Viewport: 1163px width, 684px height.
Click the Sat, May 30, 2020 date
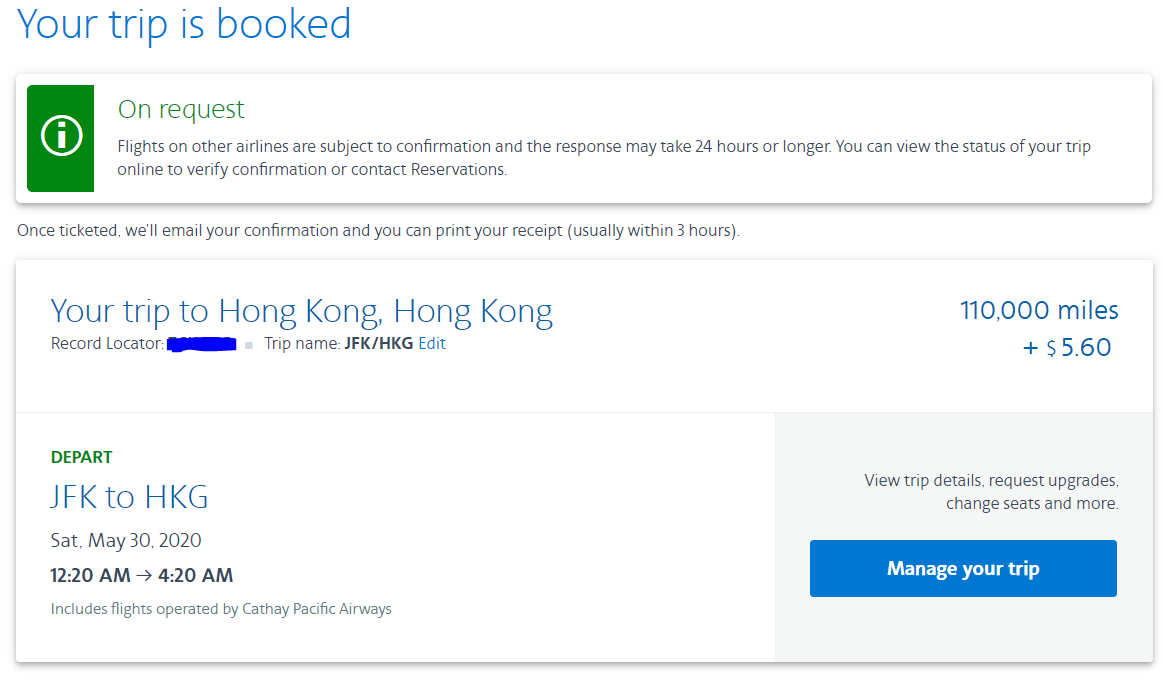pyautogui.click(x=126, y=540)
